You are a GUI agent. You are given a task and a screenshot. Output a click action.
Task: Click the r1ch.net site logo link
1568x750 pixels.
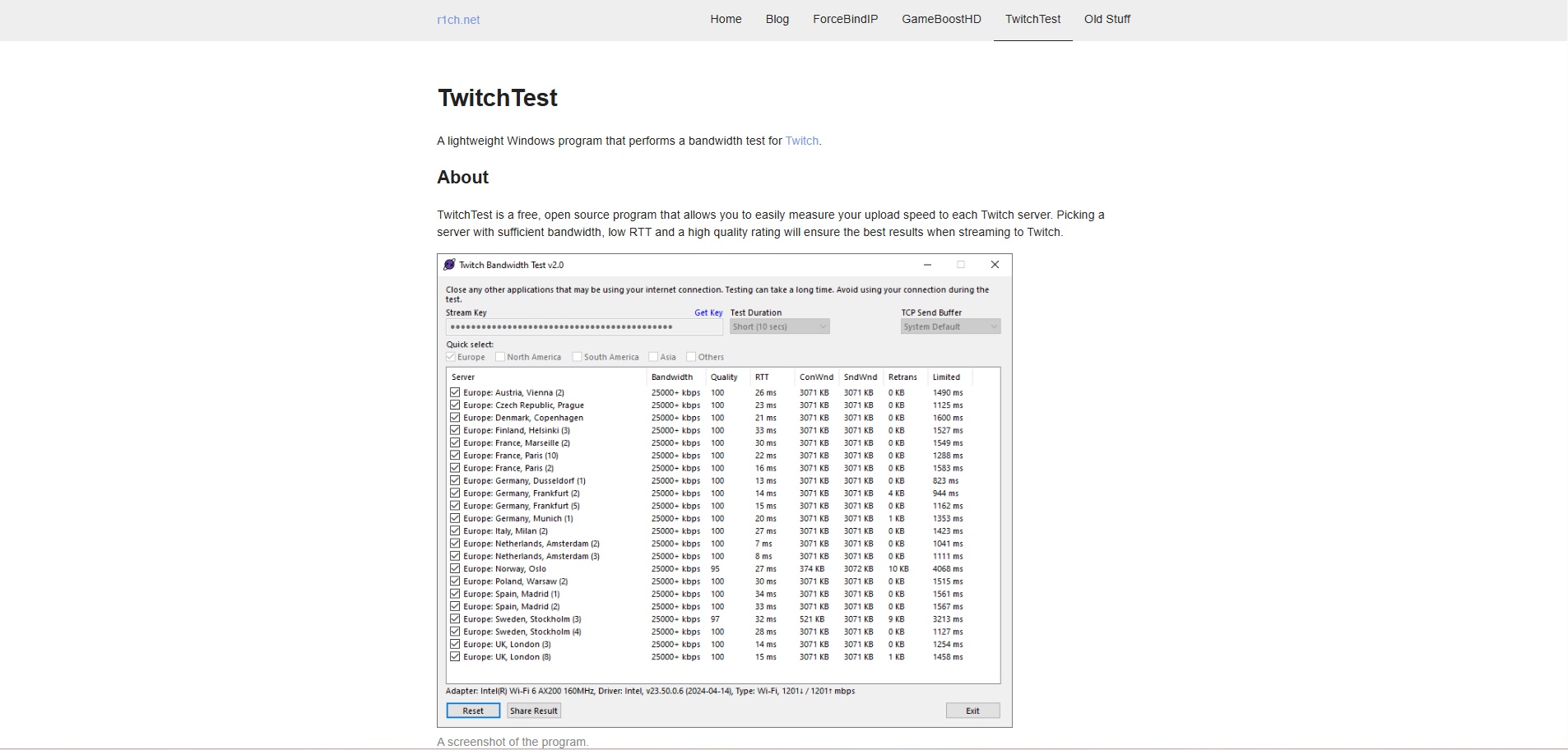458,20
